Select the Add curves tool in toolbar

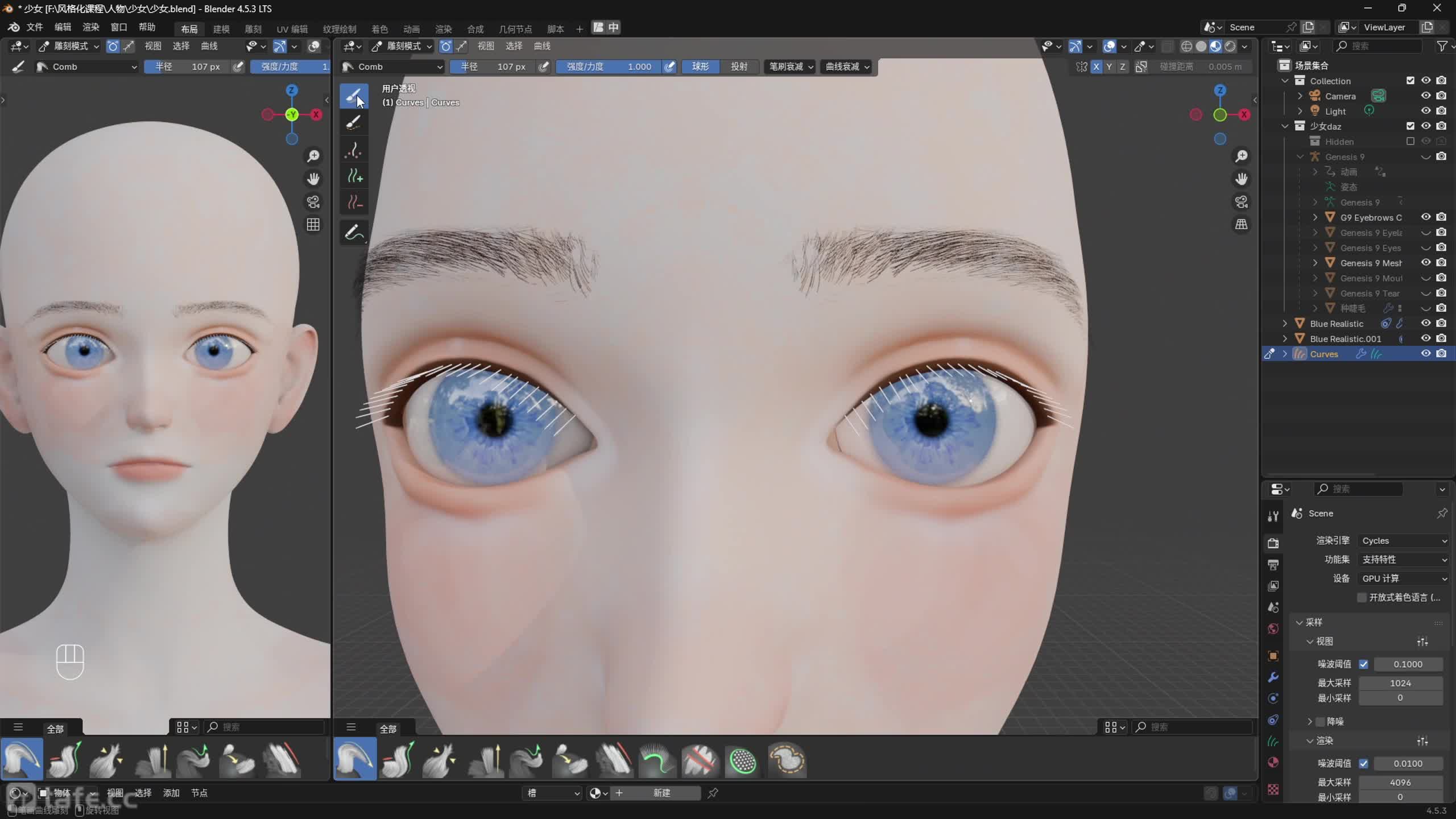(354, 177)
